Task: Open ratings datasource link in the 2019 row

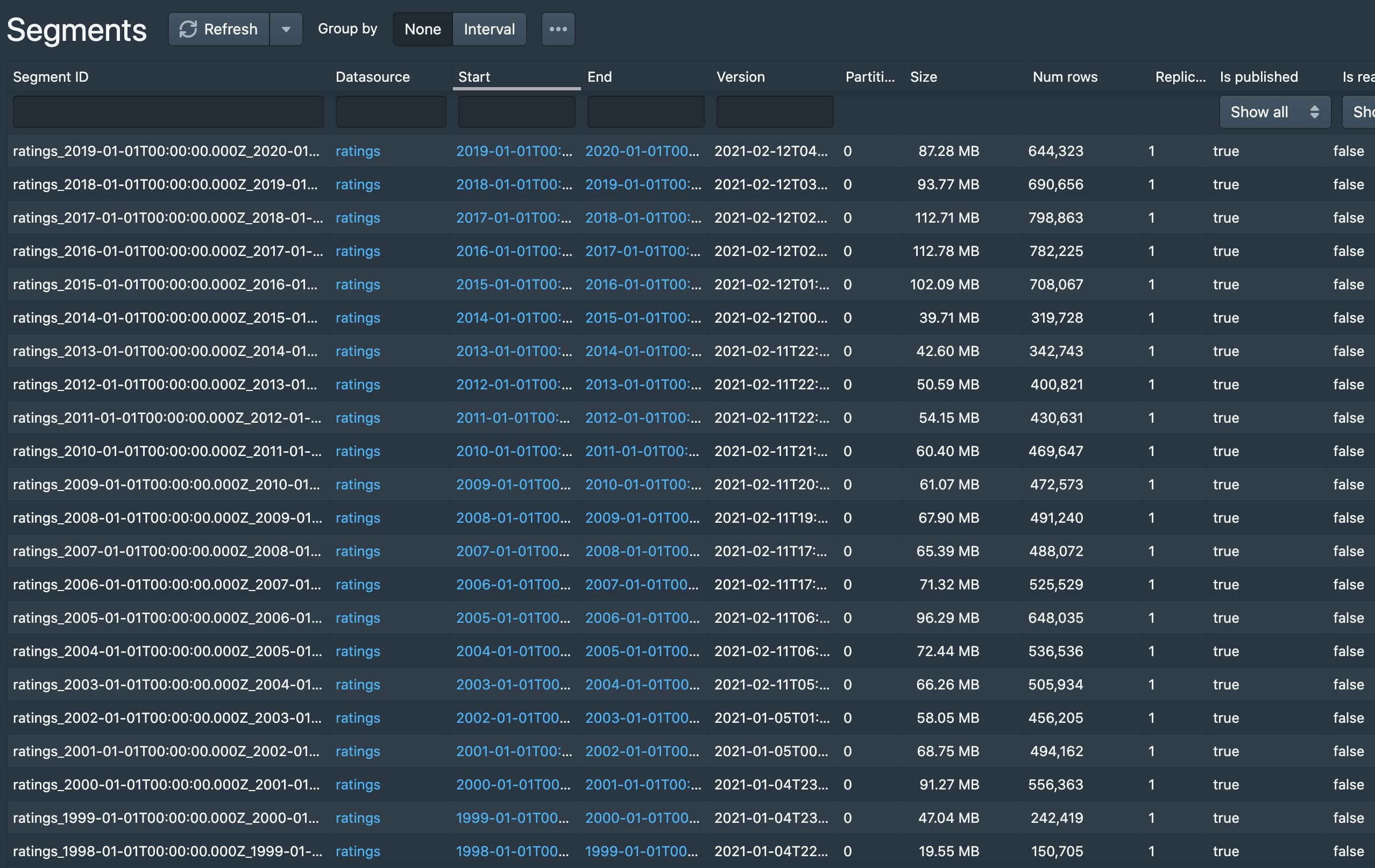Action: pos(357,151)
